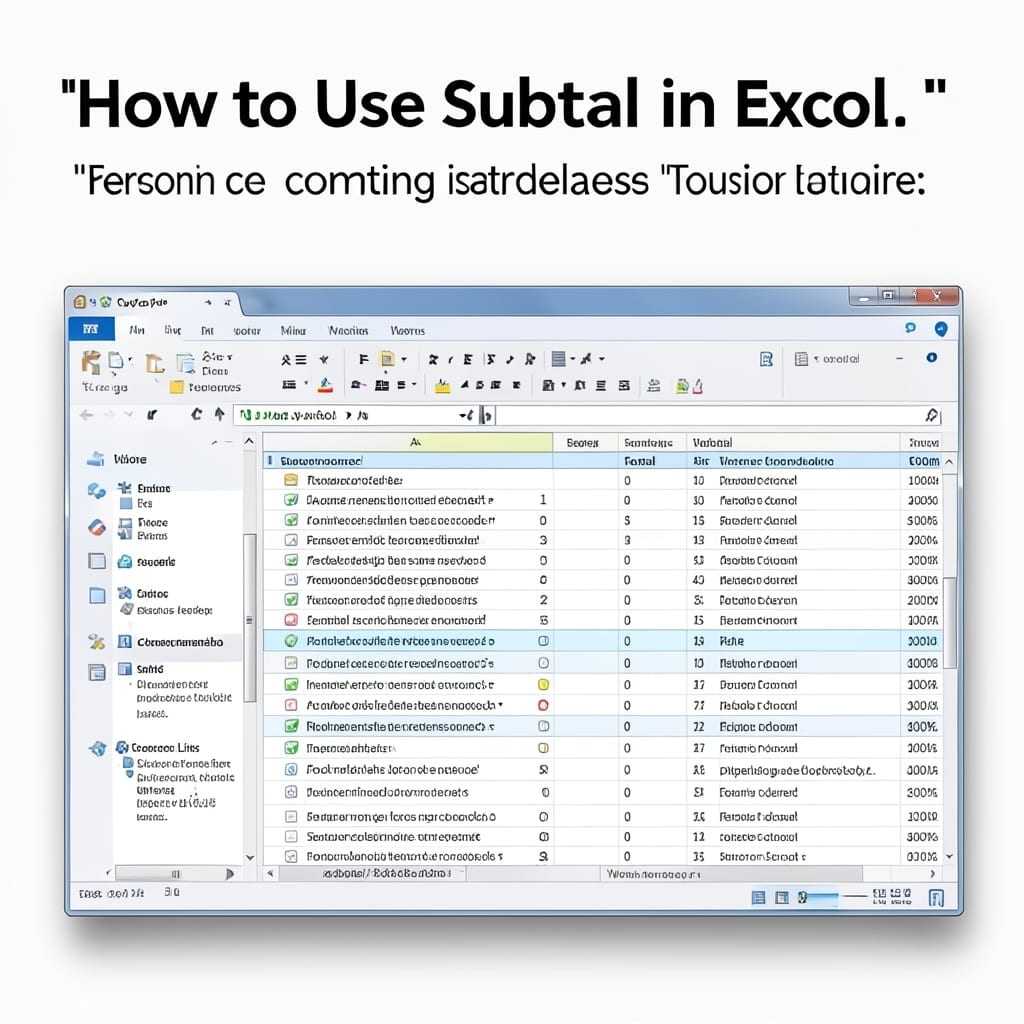Toggle checkbox on row reading Foomy Oderrerd
Screen dimensions: 1024x1024
click(x=291, y=792)
